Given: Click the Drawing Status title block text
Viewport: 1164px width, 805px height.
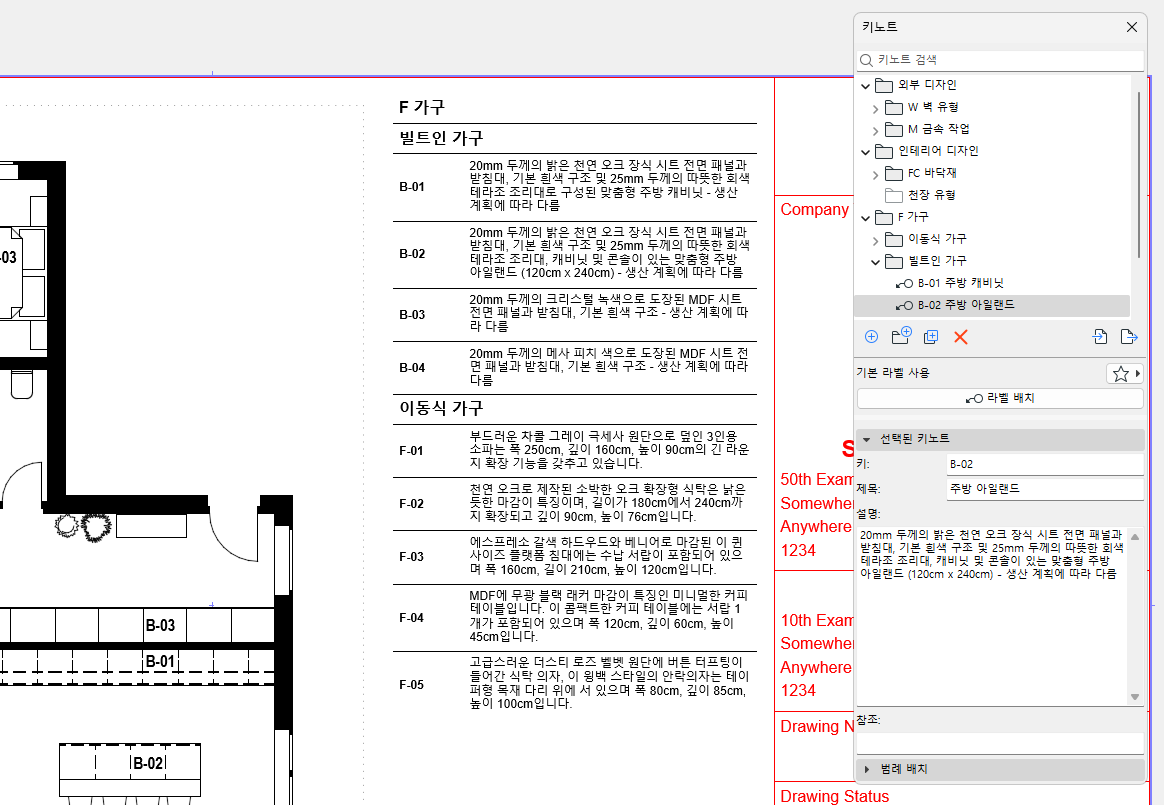Looking at the screenshot, I should coord(834,796).
